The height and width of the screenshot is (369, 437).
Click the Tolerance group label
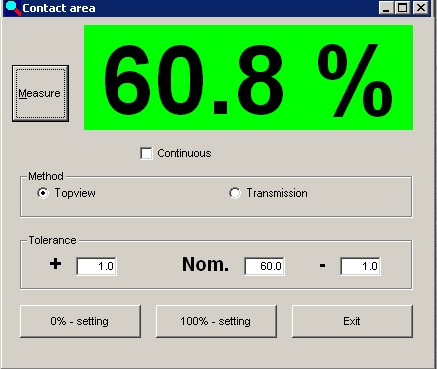point(52,240)
